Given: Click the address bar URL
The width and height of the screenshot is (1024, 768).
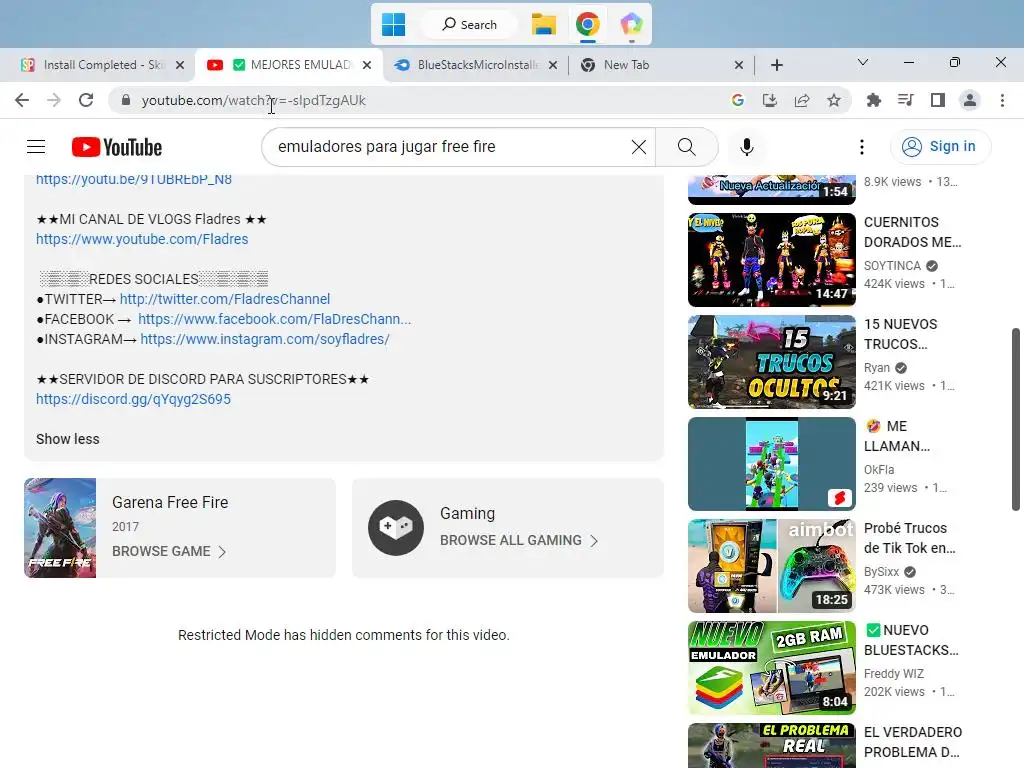Looking at the screenshot, I should coord(253,101).
